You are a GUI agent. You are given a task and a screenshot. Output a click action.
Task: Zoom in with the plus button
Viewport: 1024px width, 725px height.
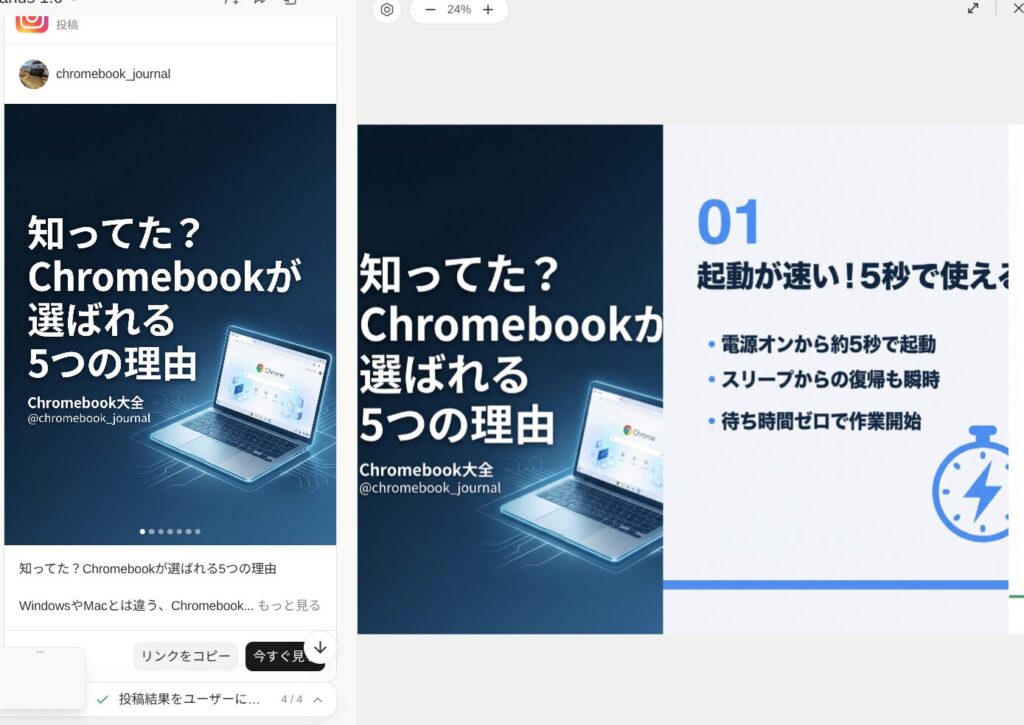(488, 10)
